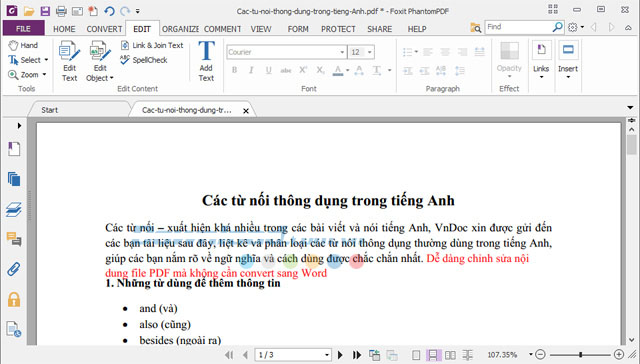The height and width of the screenshot is (364, 640).
Task: Open the SHARE ribbon tab
Action: 380,29
